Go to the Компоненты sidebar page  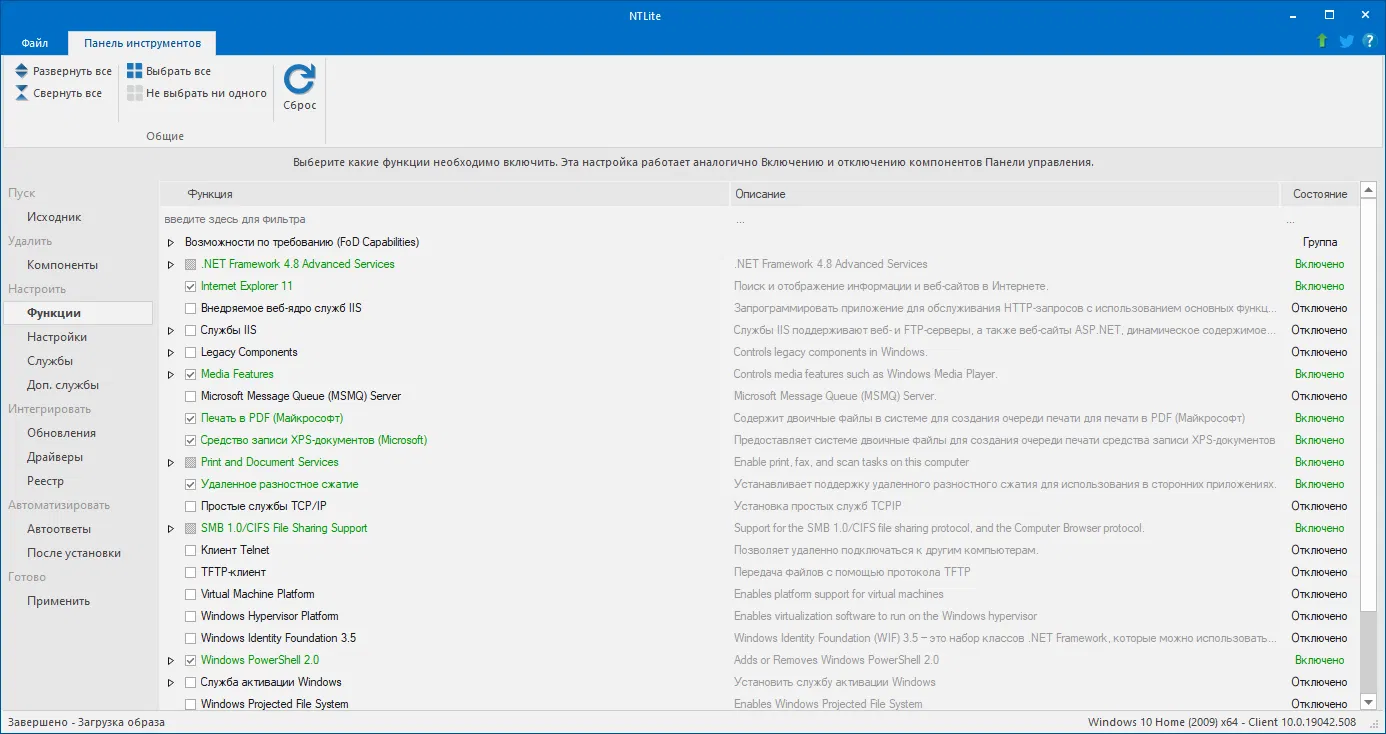click(62, 265)
